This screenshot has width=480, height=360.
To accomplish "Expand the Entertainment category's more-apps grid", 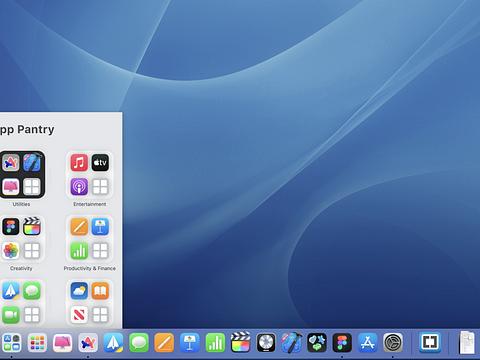I will 100,186.
